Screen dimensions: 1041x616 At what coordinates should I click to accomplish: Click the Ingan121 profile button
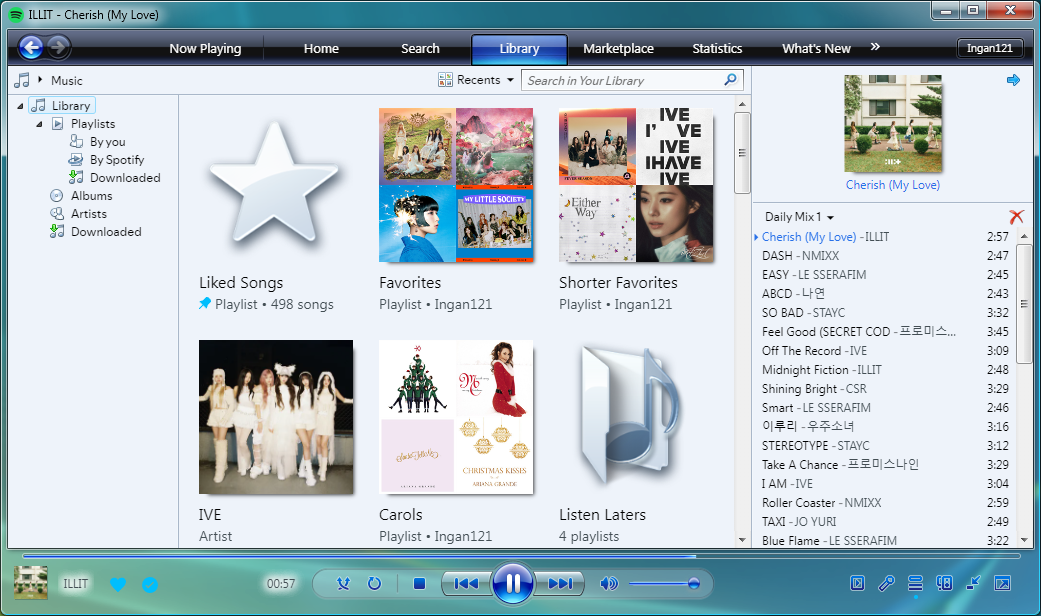[989, 48]
